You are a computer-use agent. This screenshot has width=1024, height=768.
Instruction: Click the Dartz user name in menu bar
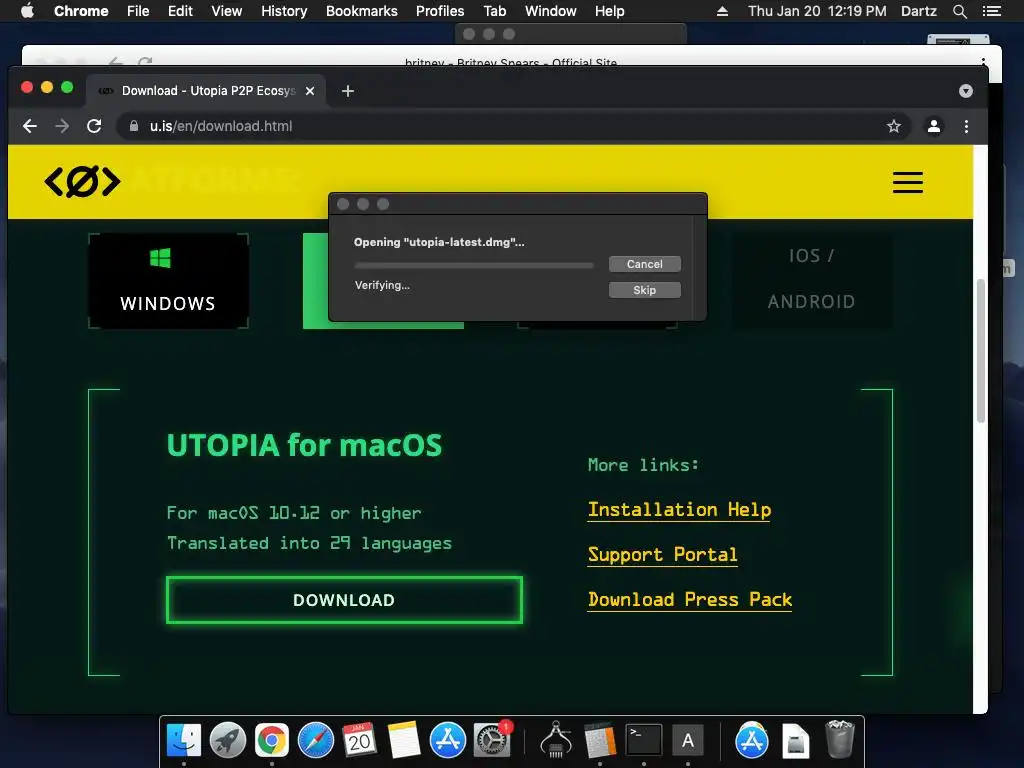tap(918, 11)
